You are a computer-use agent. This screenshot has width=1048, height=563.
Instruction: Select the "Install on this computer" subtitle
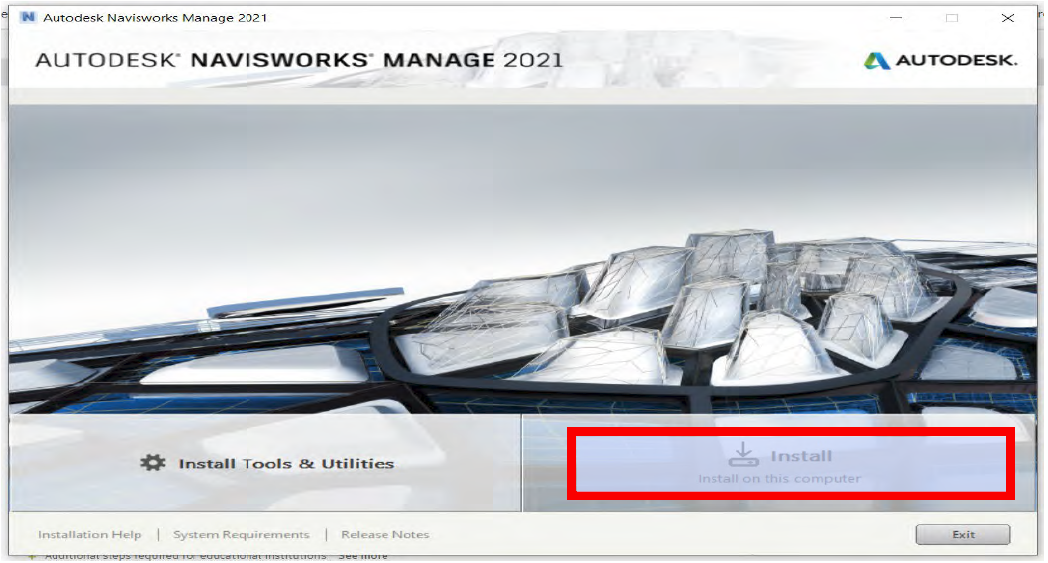[x=779, y=479]
